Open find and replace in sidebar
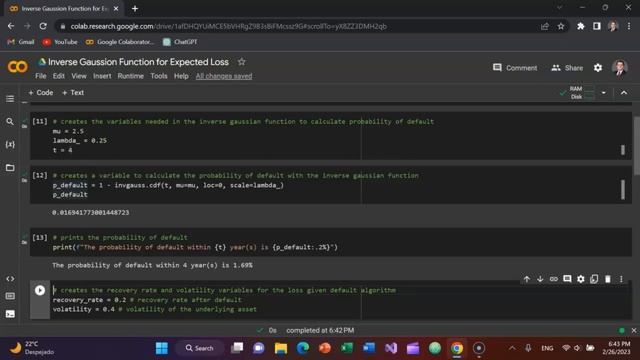The height and width of the screenshot is (360, 640). [x=10, y=122]
